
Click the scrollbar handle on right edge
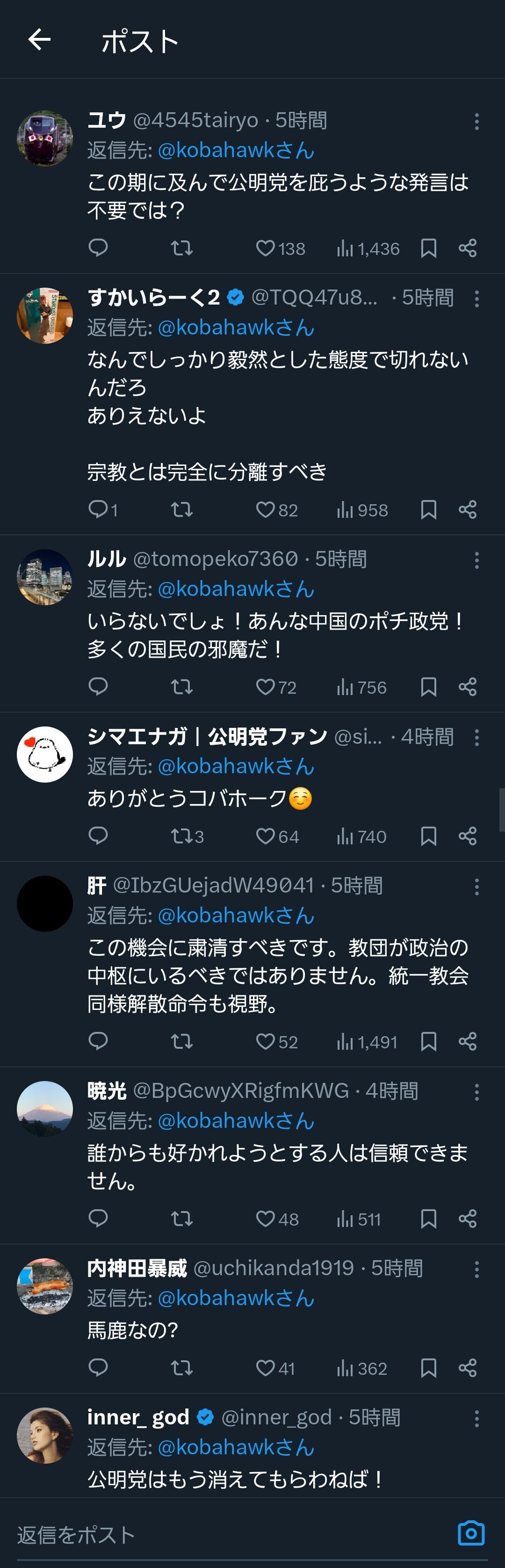(x=501, y=810)
